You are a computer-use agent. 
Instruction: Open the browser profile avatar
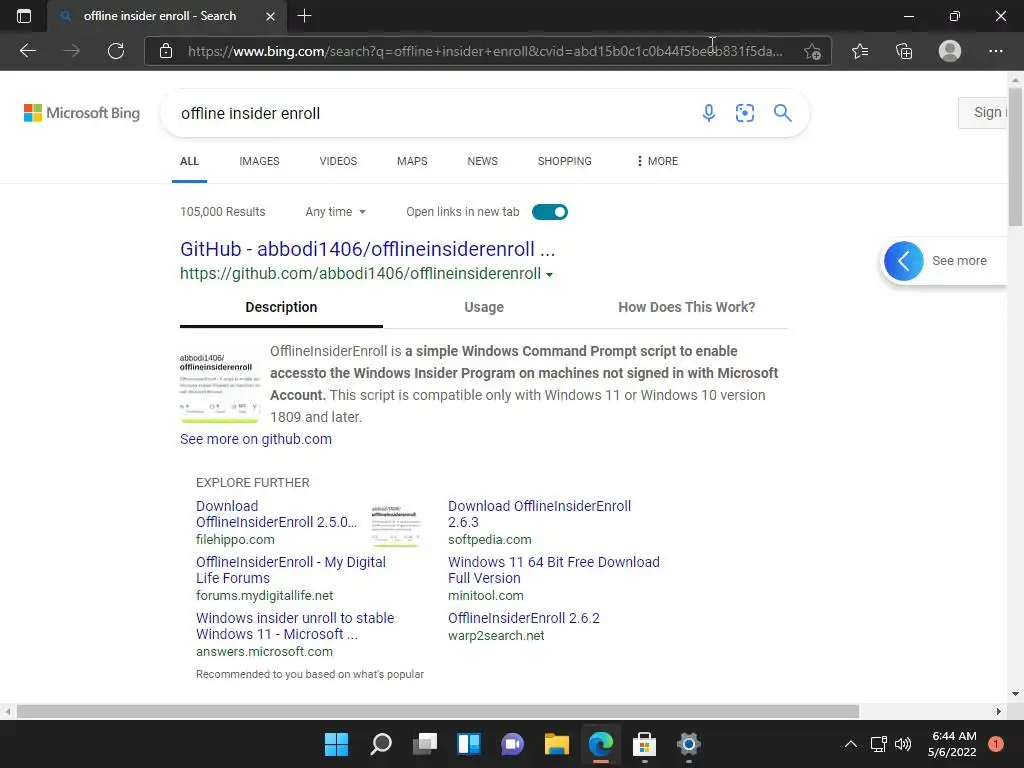click(x=950, y=51)
